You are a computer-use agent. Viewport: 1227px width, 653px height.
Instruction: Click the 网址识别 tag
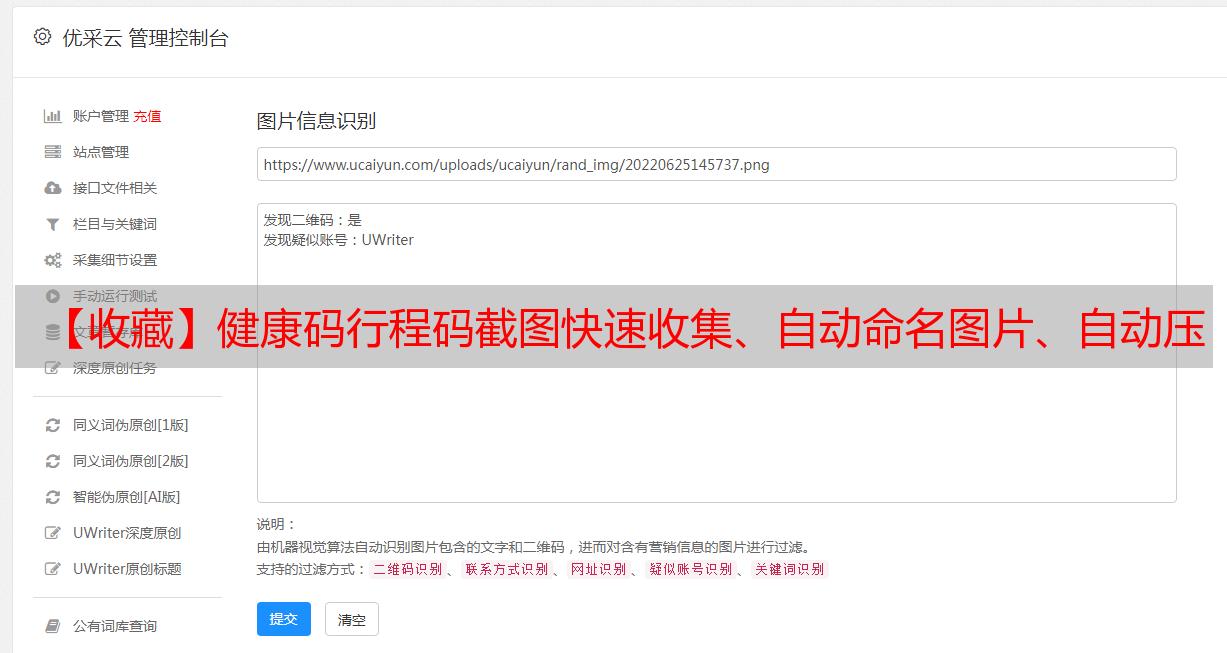coord(598,569)
